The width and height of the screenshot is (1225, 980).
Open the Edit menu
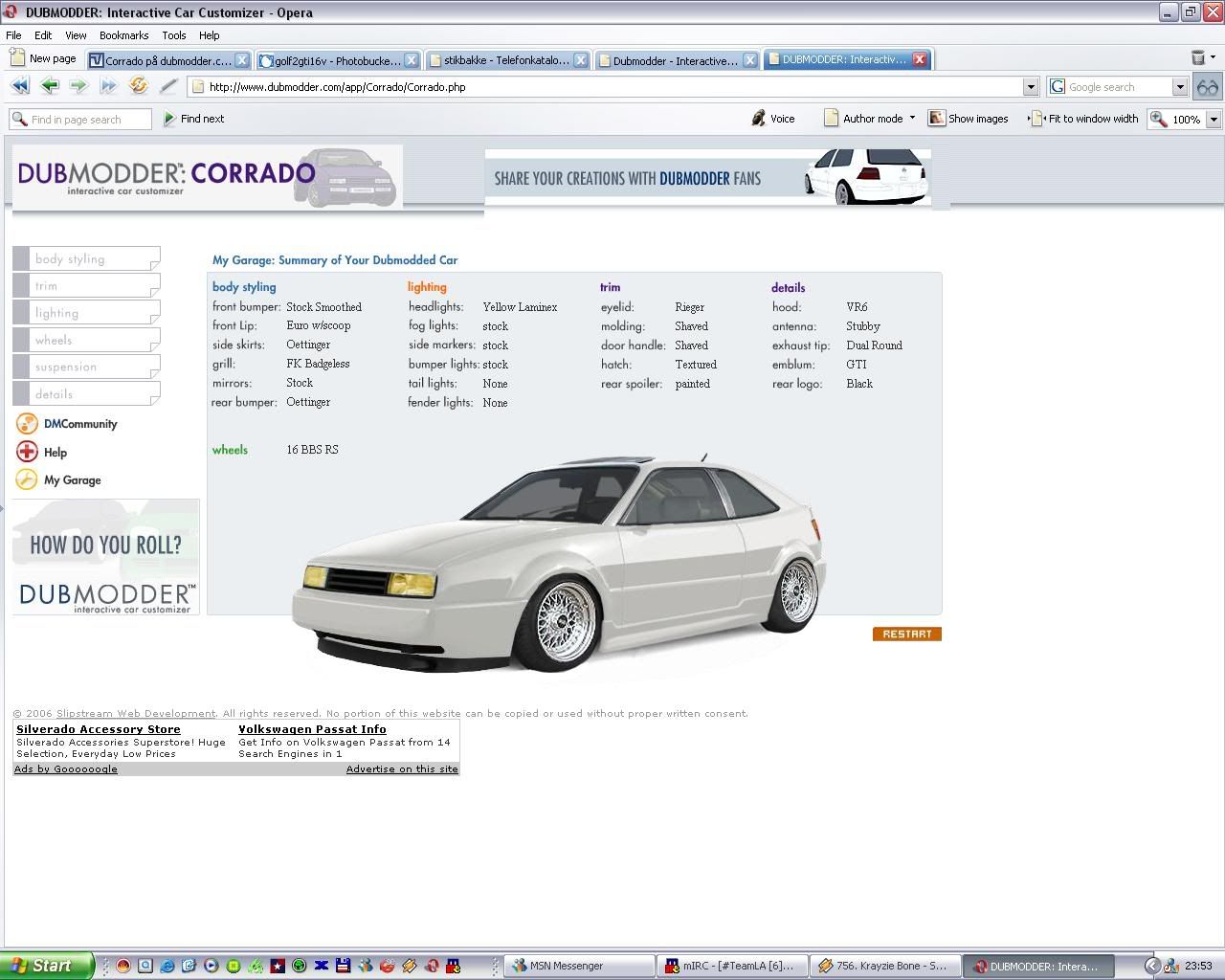click(43, 35)
